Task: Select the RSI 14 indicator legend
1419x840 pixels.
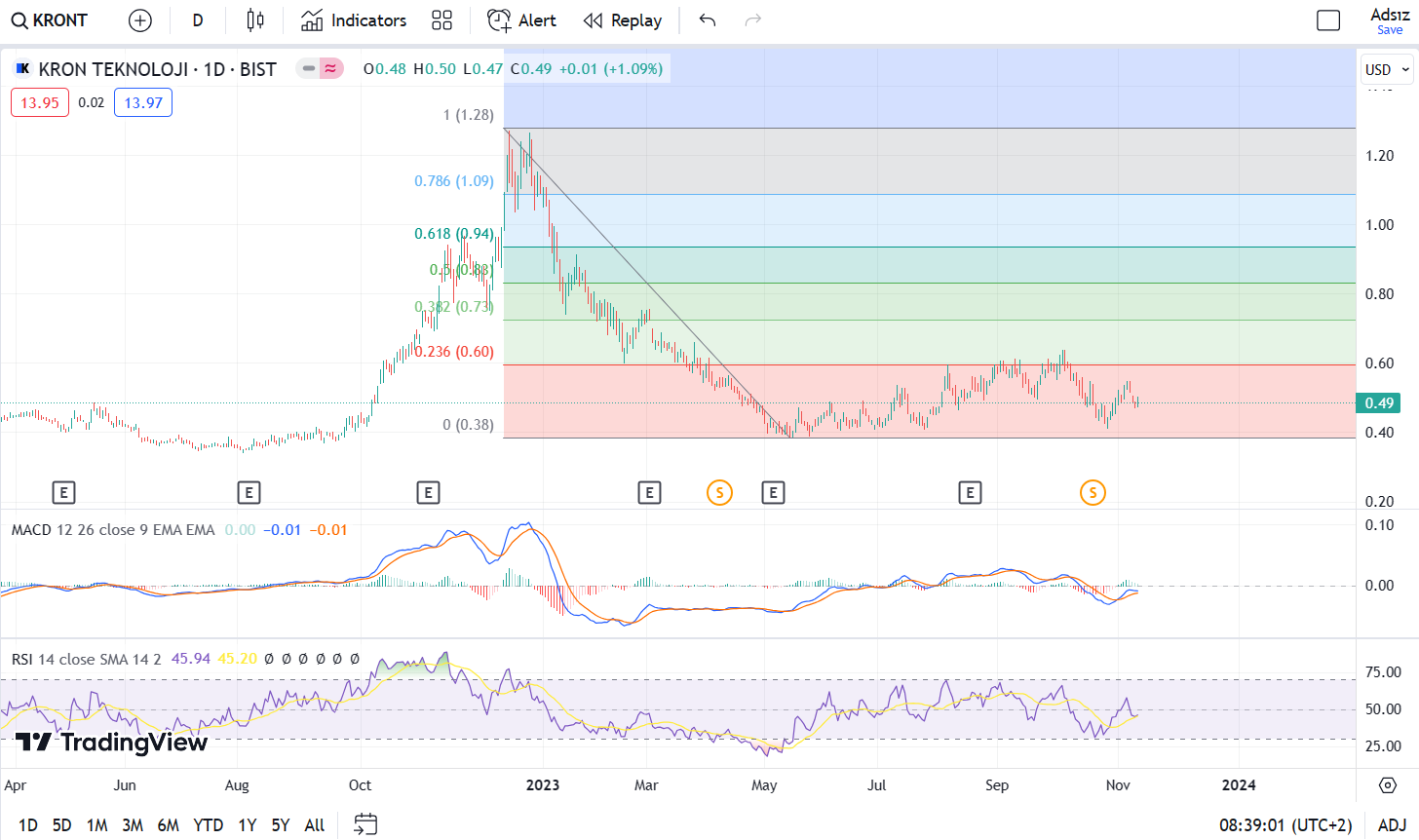Action: tap(87, 660)
